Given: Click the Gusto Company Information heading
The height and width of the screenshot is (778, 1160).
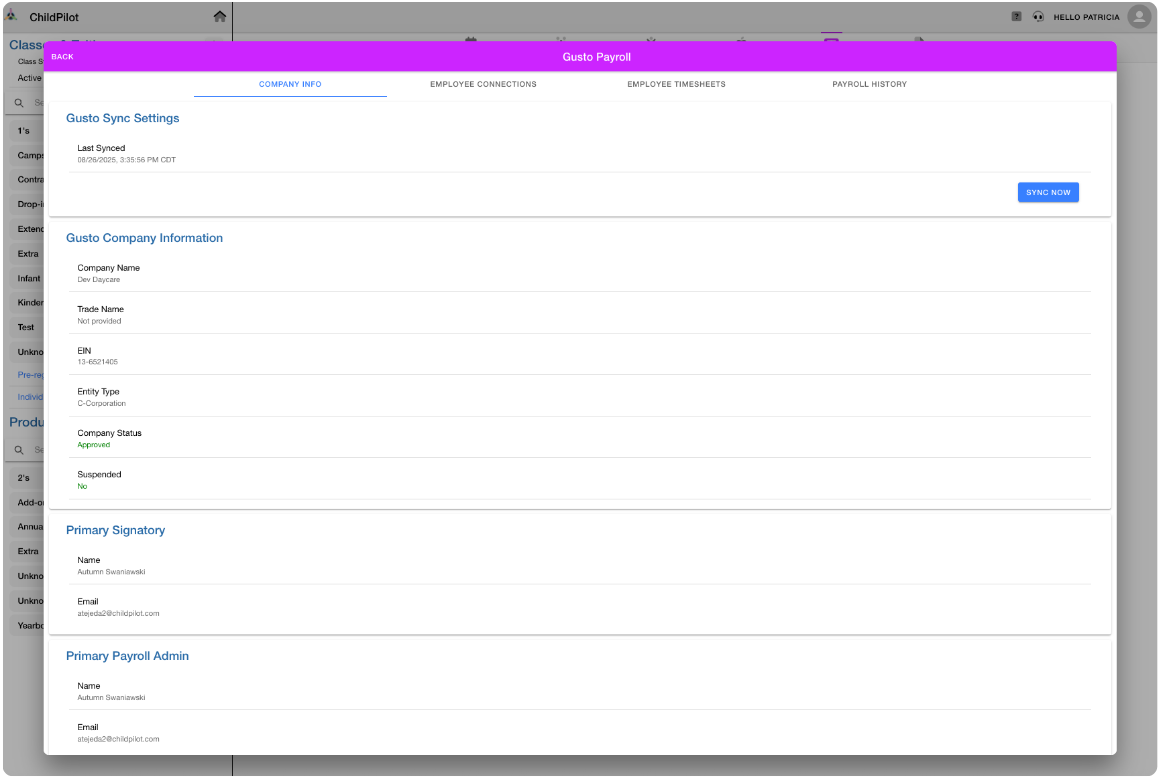Looking at the screenshot, I should [x=144, y=238].
